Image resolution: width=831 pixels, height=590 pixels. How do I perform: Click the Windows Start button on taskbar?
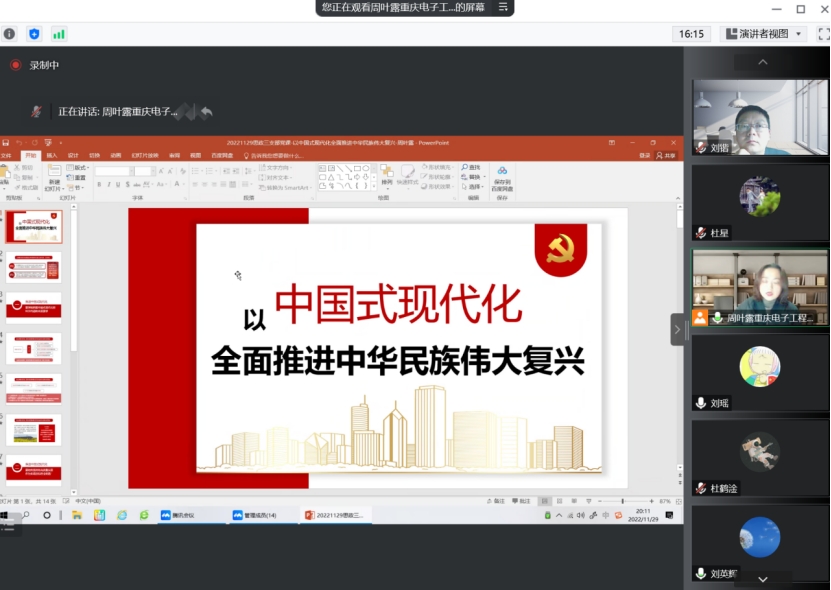5,515
